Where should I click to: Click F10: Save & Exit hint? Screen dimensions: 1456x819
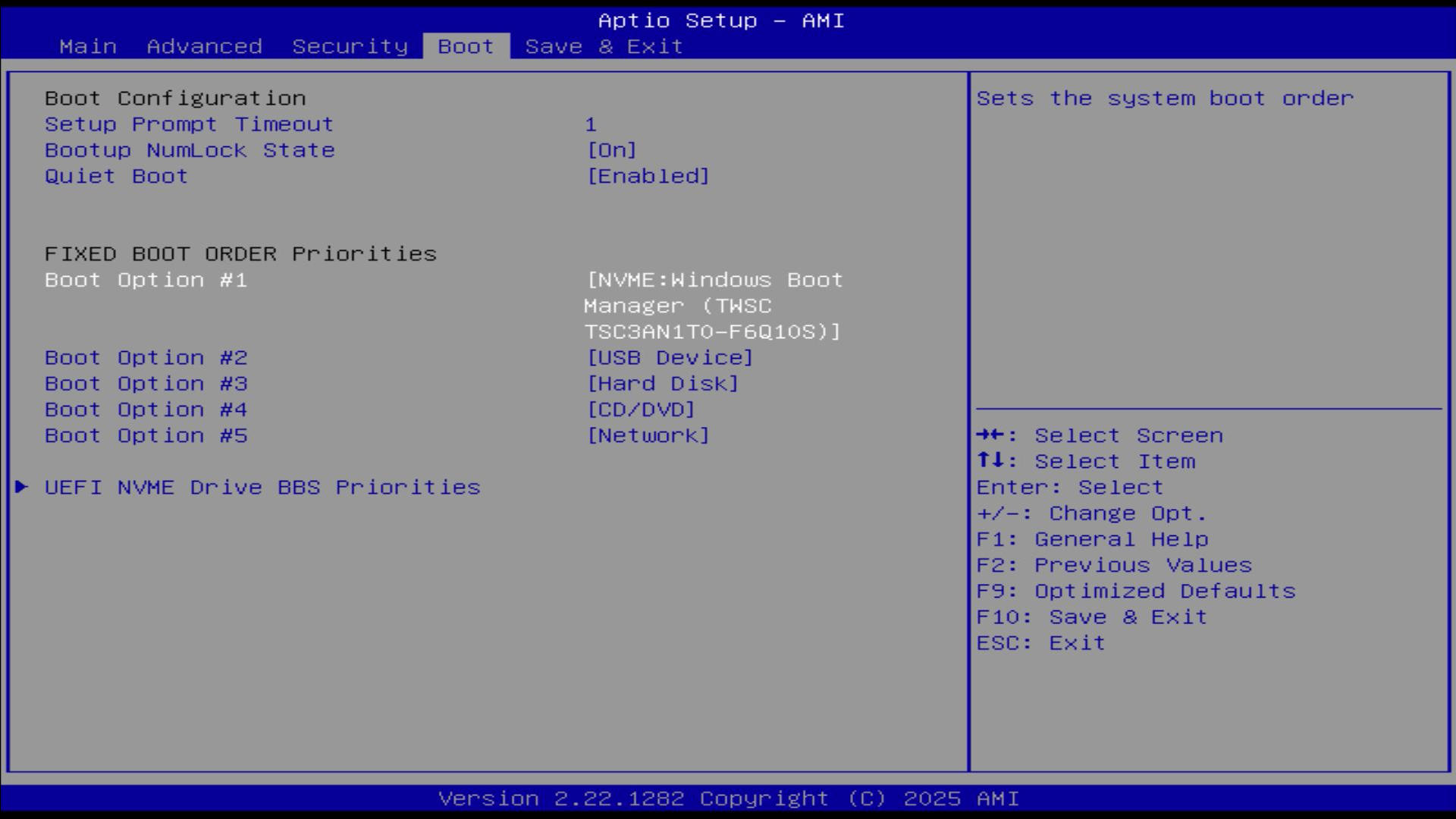1091,617
